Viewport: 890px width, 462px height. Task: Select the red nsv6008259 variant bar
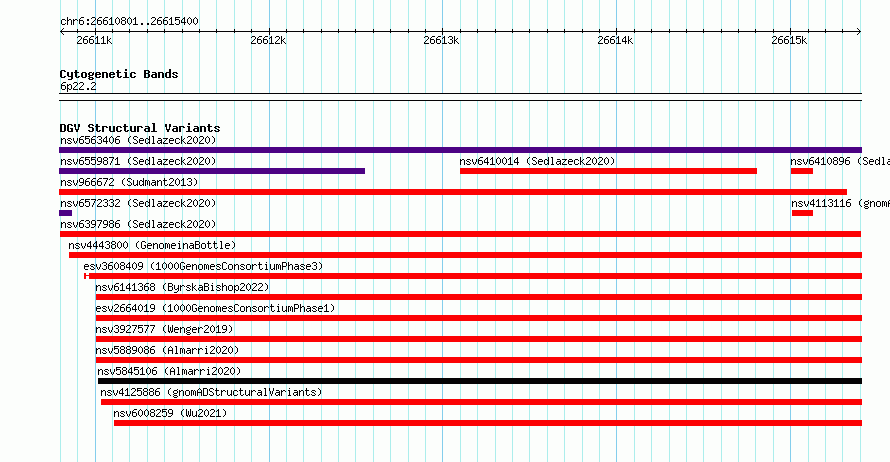(x=488, y=423)
